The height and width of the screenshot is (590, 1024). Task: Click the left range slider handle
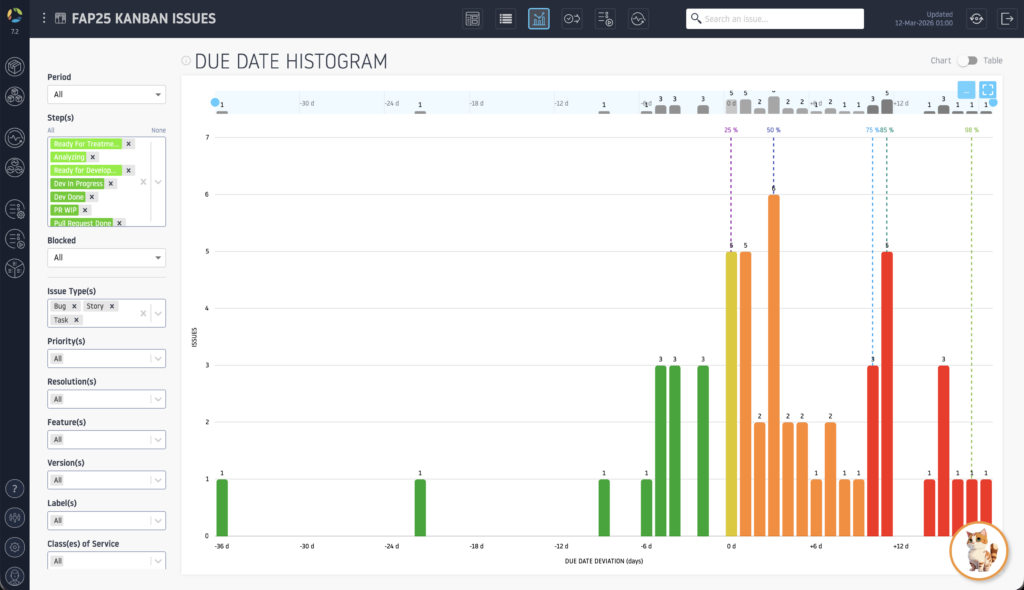(215, 102)
